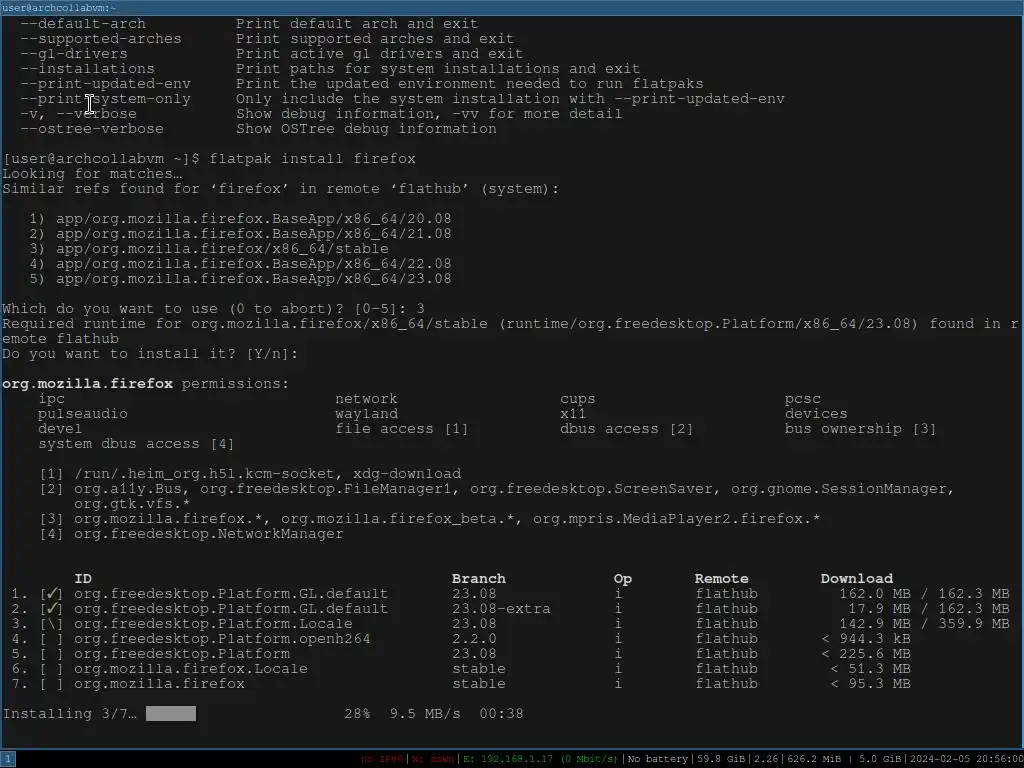This screenshot has width=1024, height=768.
Task: Click the 'Remote' column header
Action: tap(721, 579)
